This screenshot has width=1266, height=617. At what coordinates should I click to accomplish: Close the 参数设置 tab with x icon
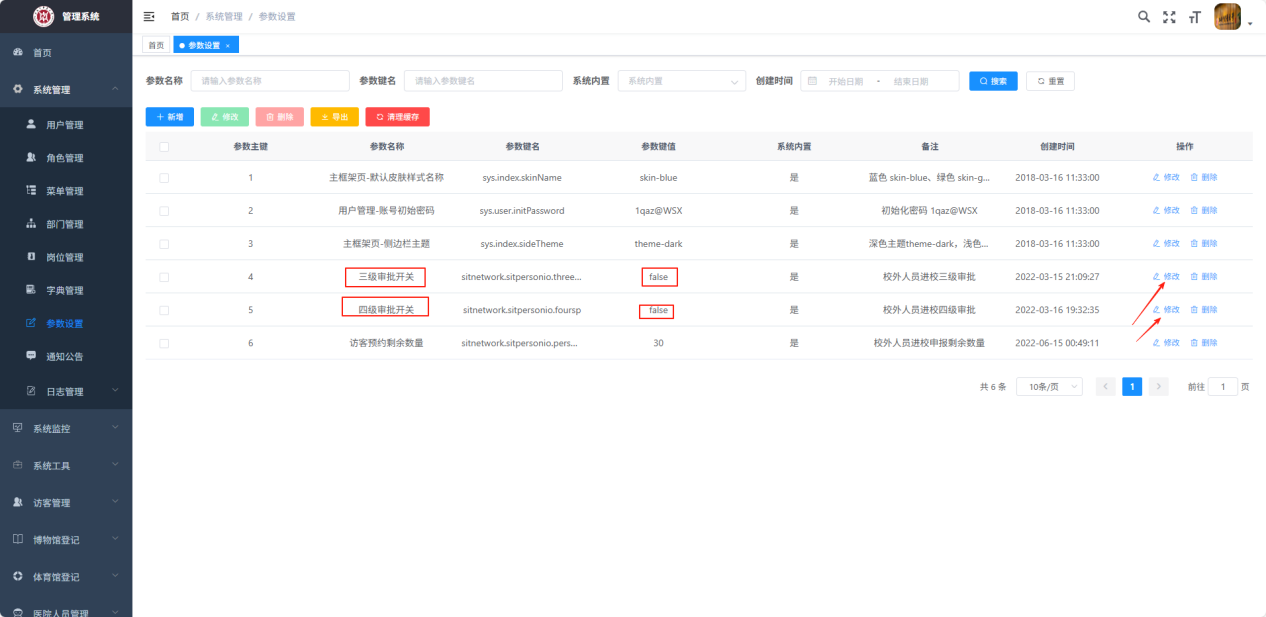[228, 46]
